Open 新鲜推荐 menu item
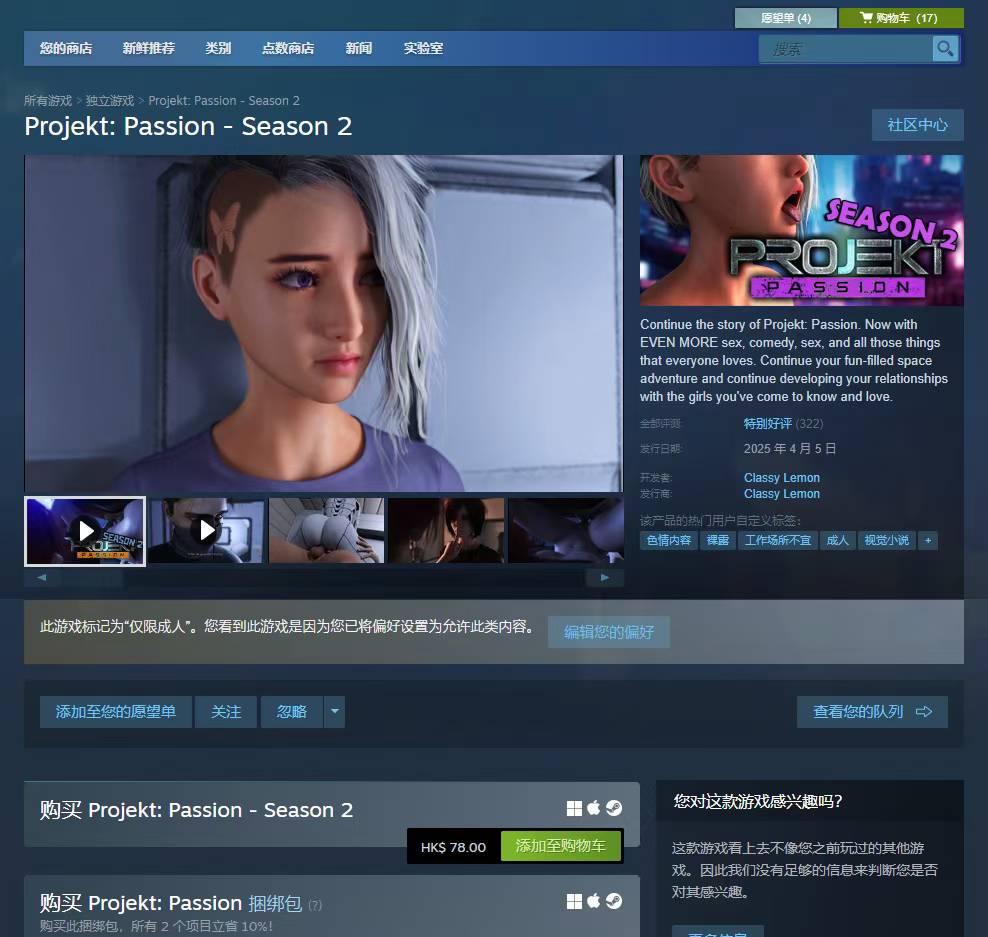 (149, 49)
